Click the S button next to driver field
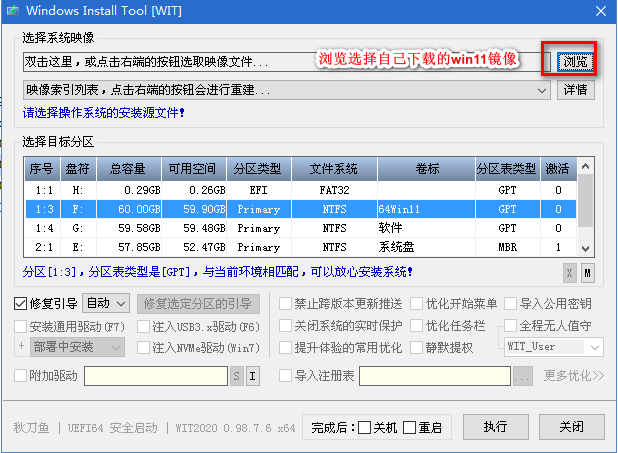Viewport: 618px width, 453px height. tap(236, 376)
